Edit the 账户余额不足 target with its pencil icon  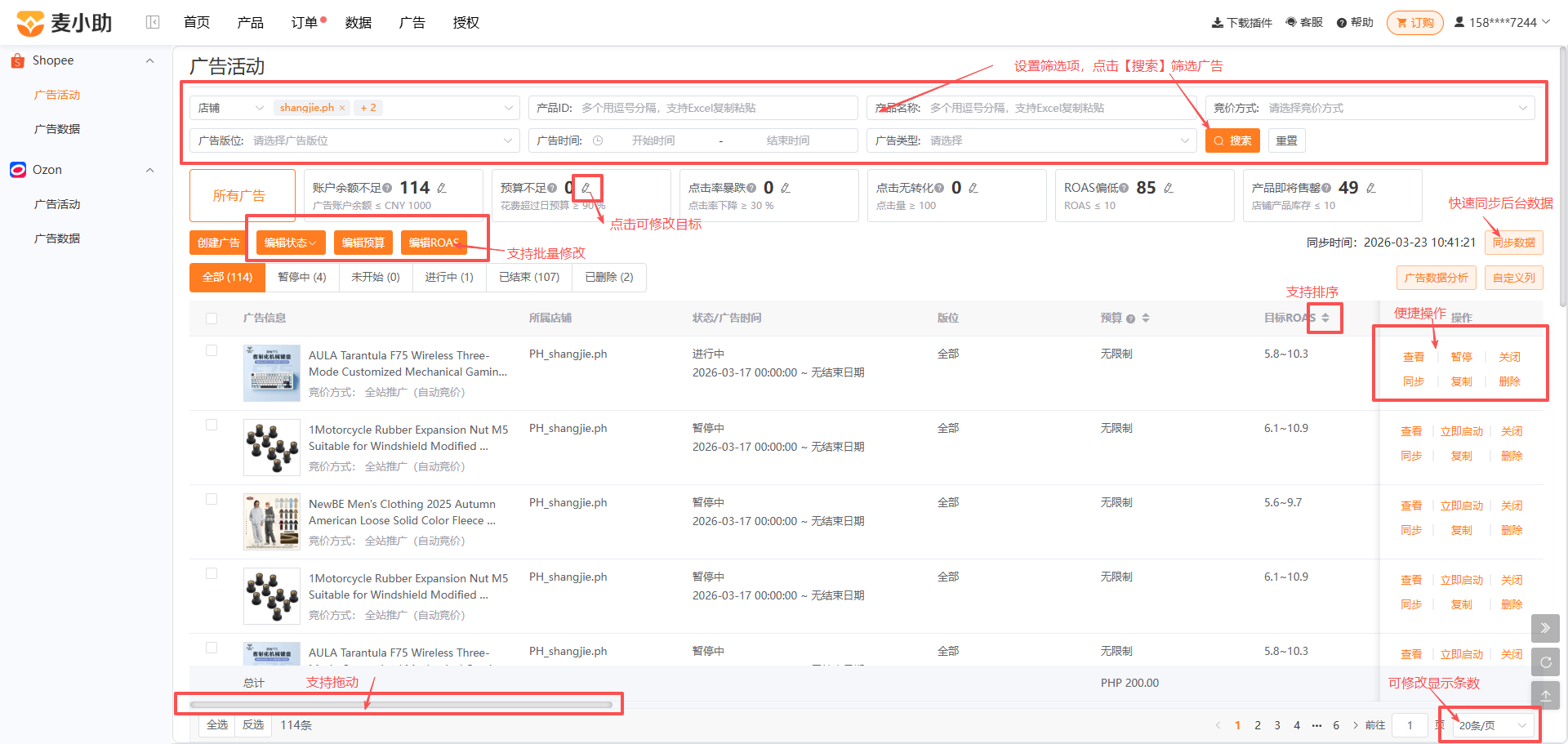click(442, 188)
